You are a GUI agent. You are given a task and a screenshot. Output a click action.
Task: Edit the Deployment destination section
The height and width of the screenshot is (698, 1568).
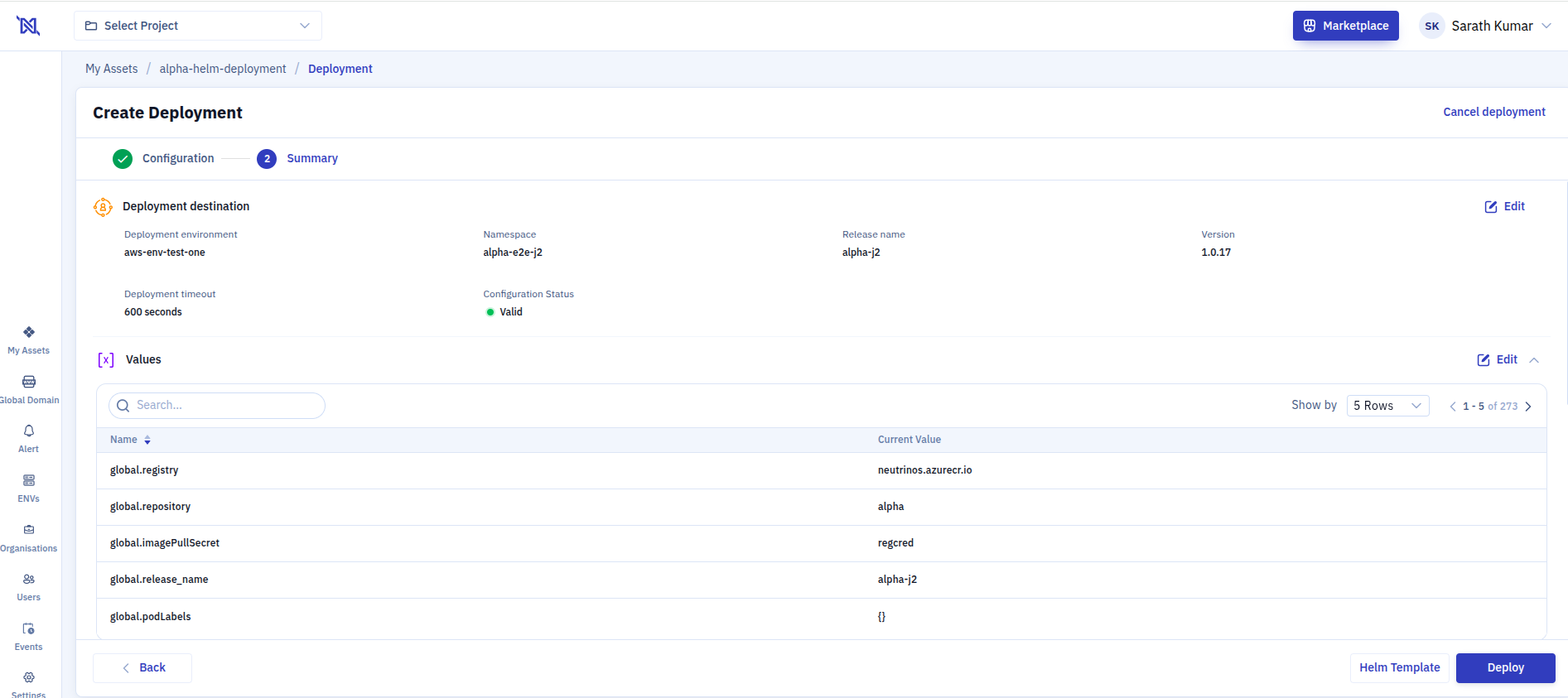(1505, 206)
